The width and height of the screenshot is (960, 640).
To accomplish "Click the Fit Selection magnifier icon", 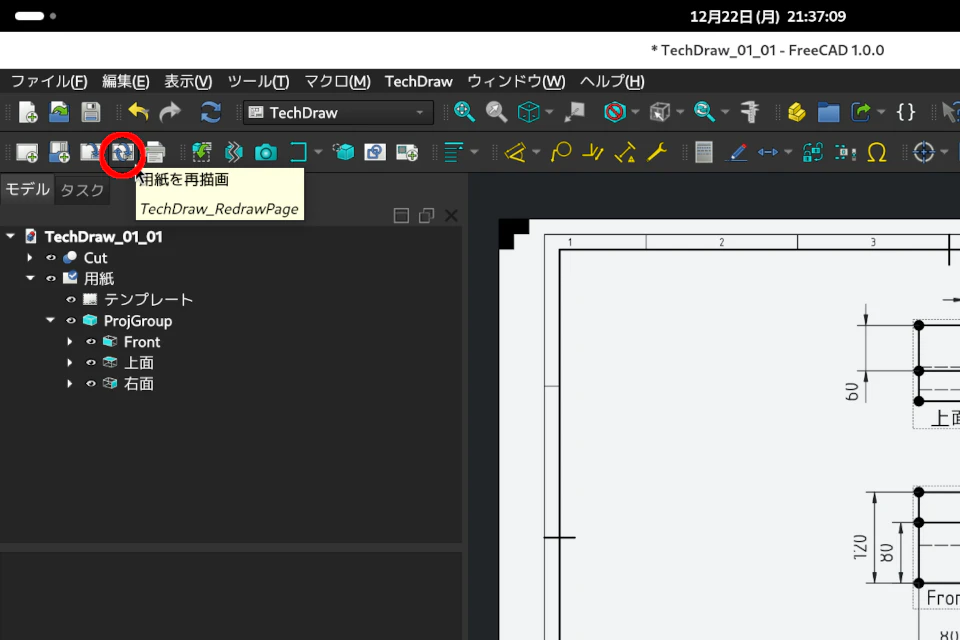I will (496, 111).
